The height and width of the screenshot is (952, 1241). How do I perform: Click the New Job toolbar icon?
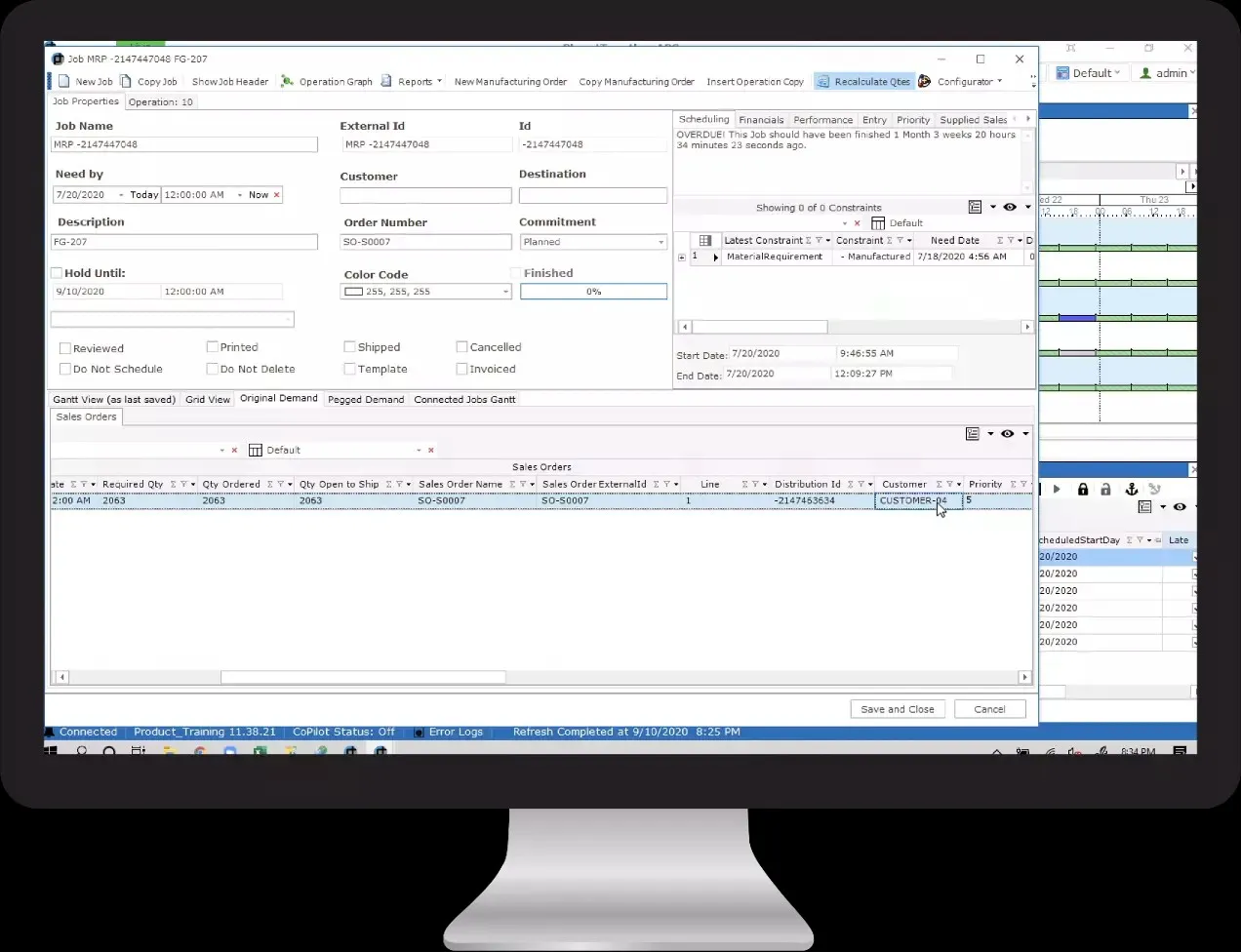pos(64,82)
